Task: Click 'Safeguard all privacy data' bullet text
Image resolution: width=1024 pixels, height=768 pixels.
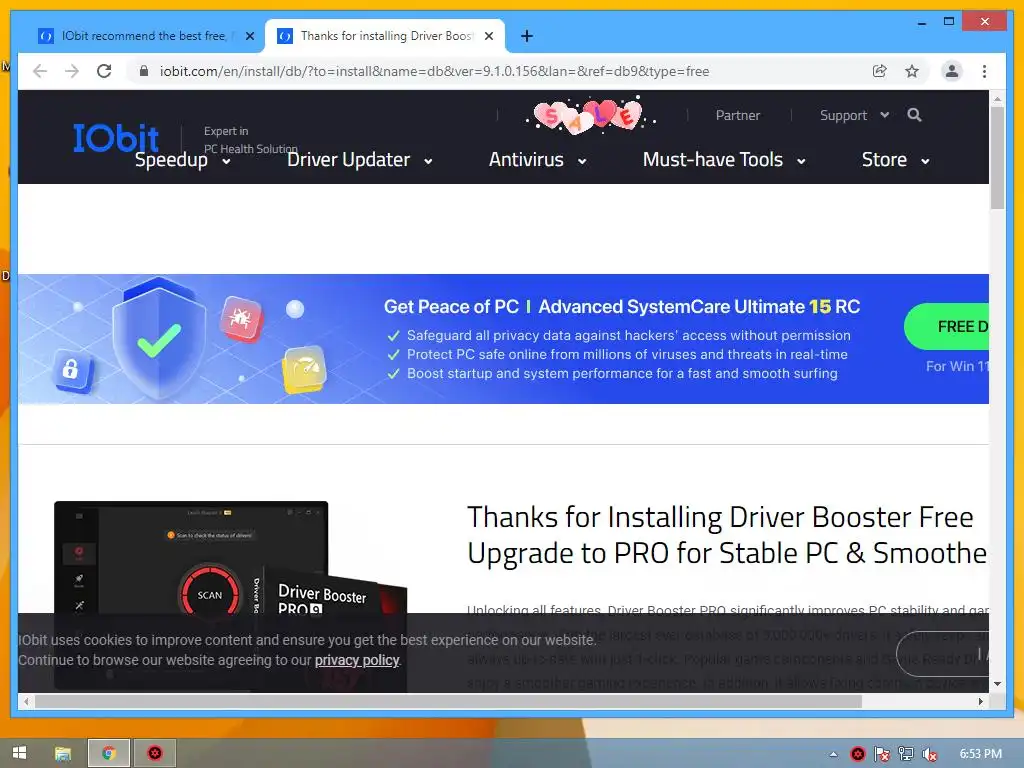Action: pyautogui.click(x=628, y=336)
